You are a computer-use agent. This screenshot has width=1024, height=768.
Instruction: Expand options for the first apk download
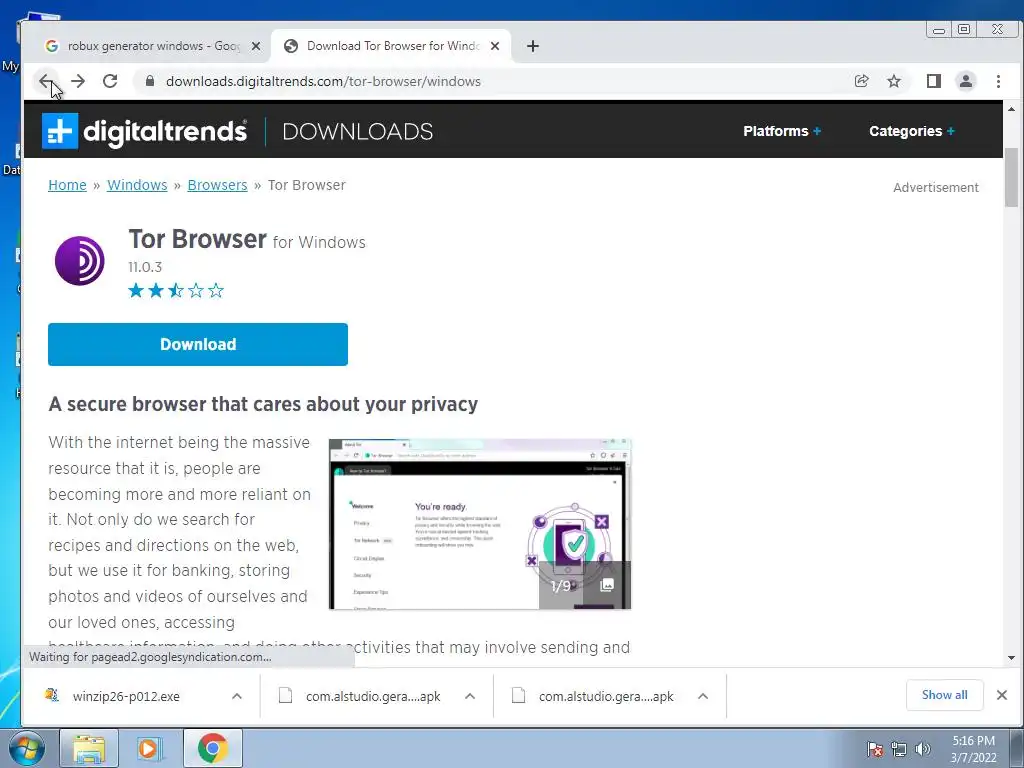click(470, 697)
